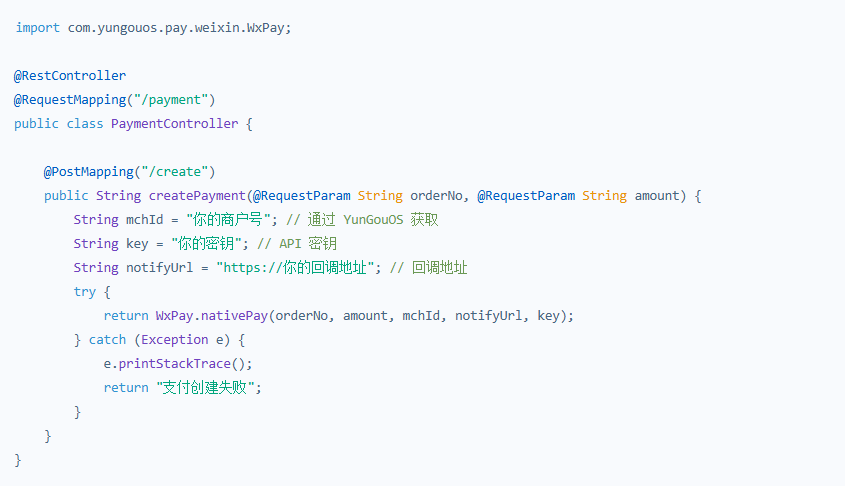Click the @PostMapping annotation
Screen dimensions: 845x489
point(89,172)
